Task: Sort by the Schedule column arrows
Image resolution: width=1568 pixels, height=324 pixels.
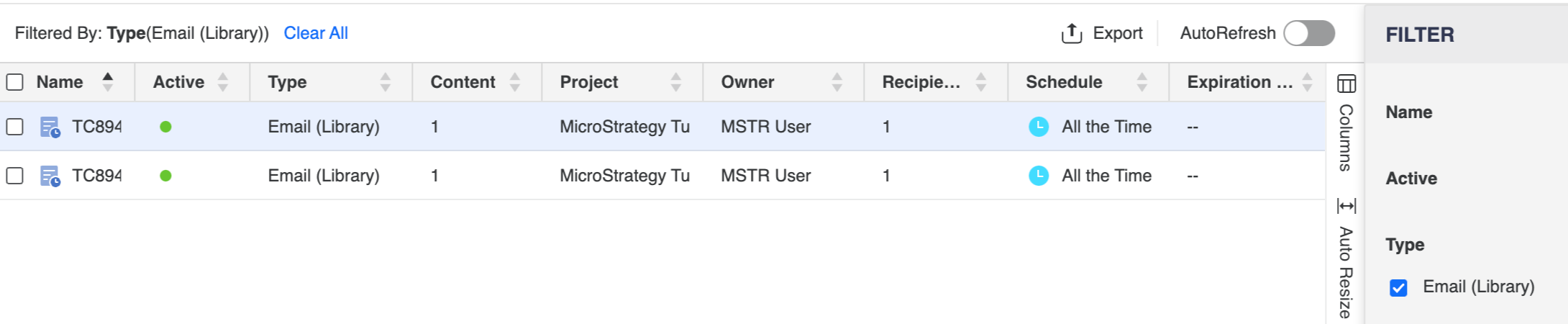Action: coord(1141,82)
